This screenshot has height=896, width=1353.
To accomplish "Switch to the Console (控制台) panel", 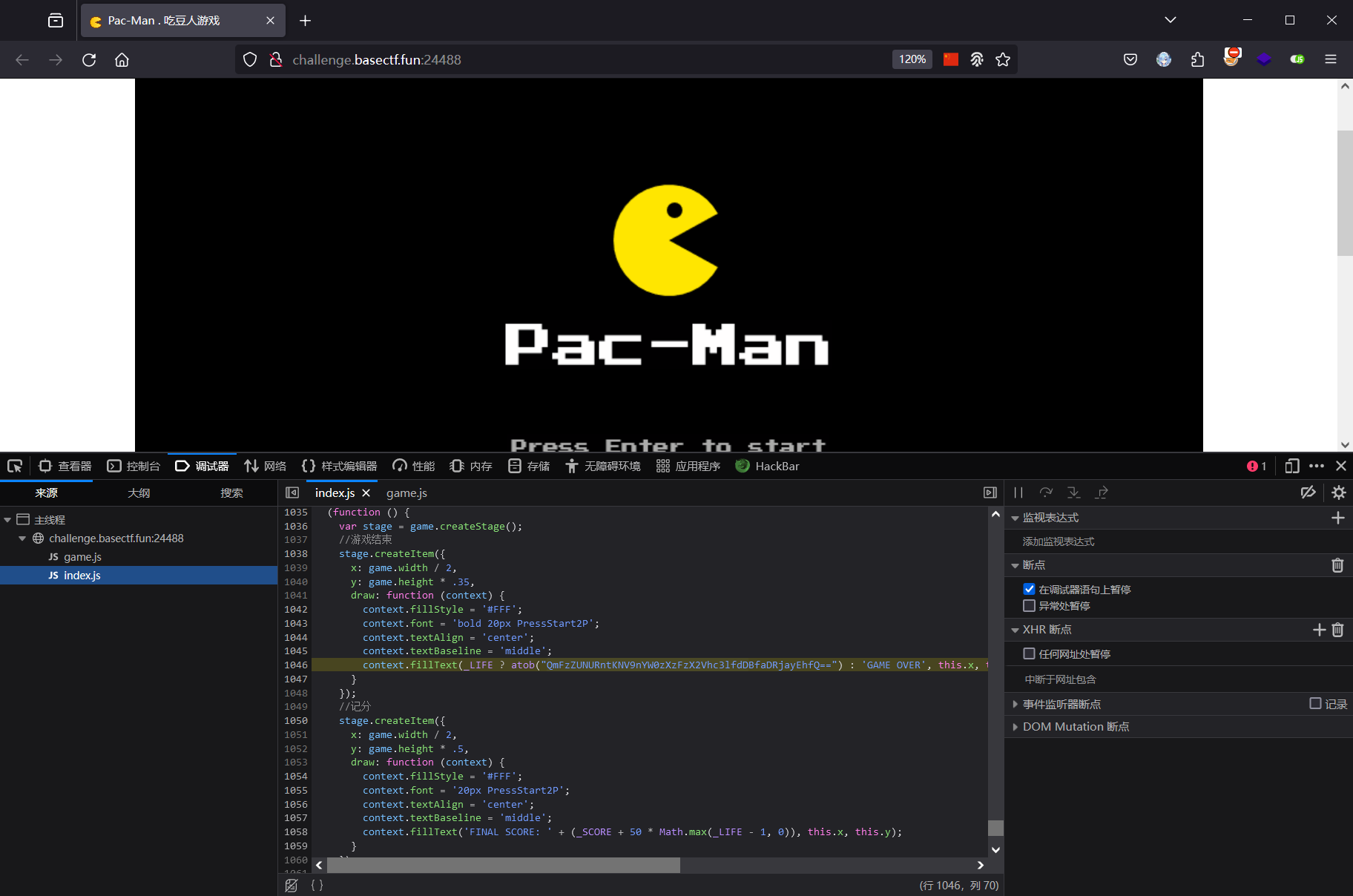I will [x=134, y=466].
